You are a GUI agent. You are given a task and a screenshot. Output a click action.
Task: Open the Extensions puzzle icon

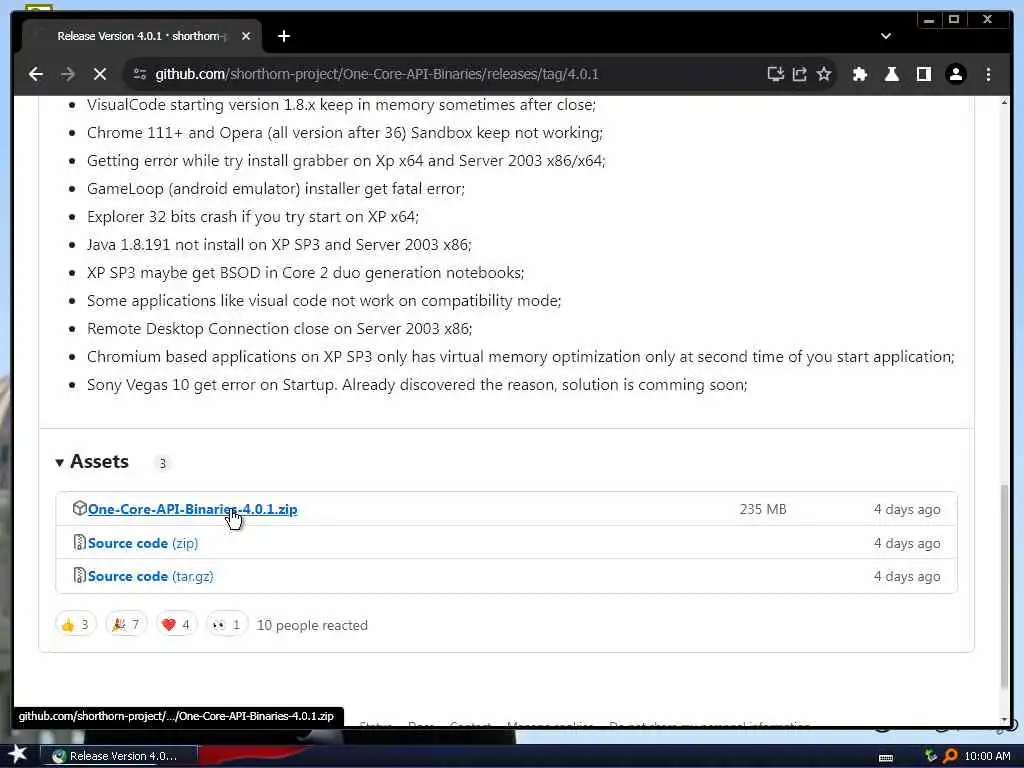tap(860, 74)
